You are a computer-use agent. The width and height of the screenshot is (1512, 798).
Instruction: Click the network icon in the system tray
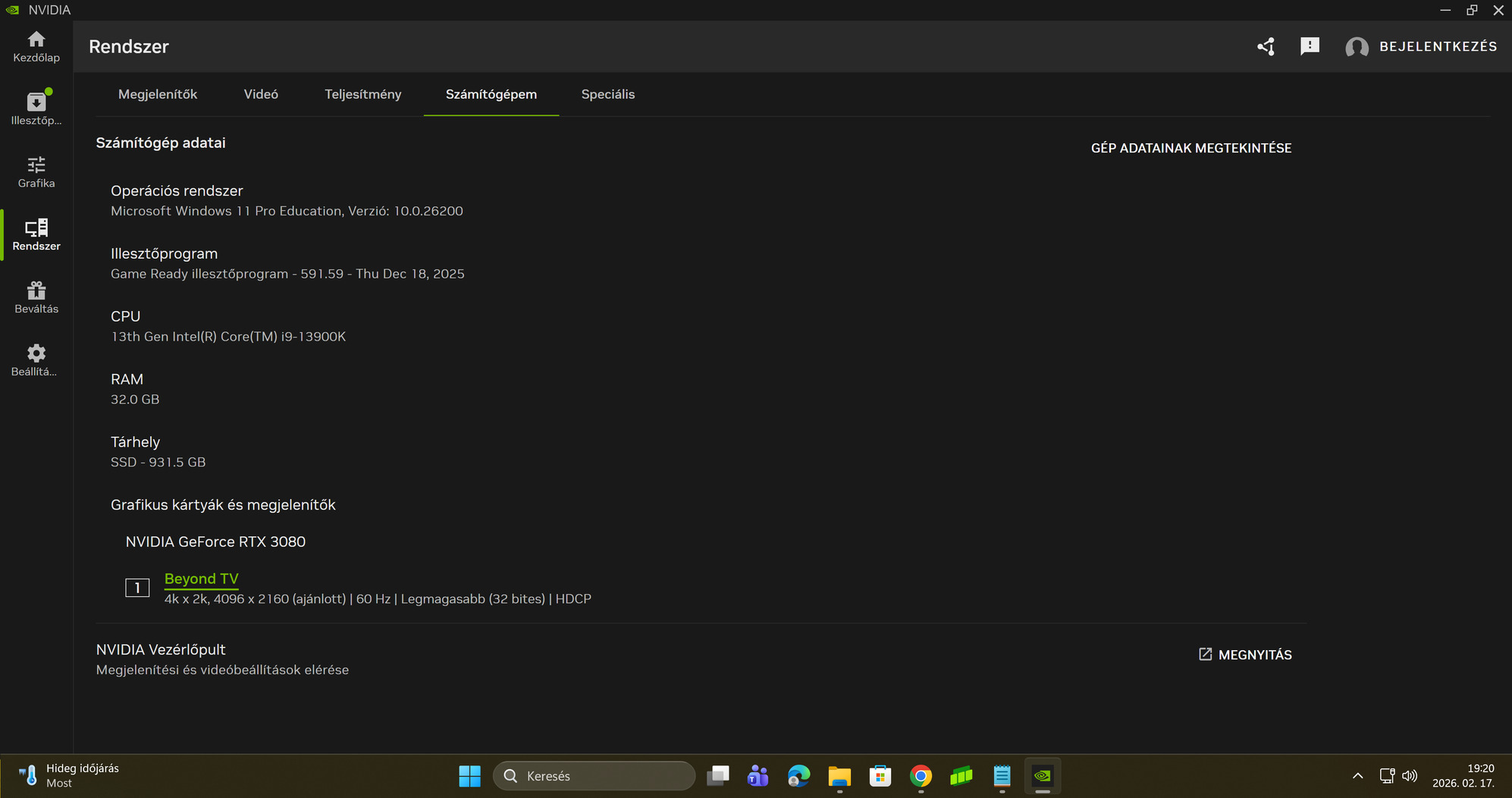point(1387,776)
